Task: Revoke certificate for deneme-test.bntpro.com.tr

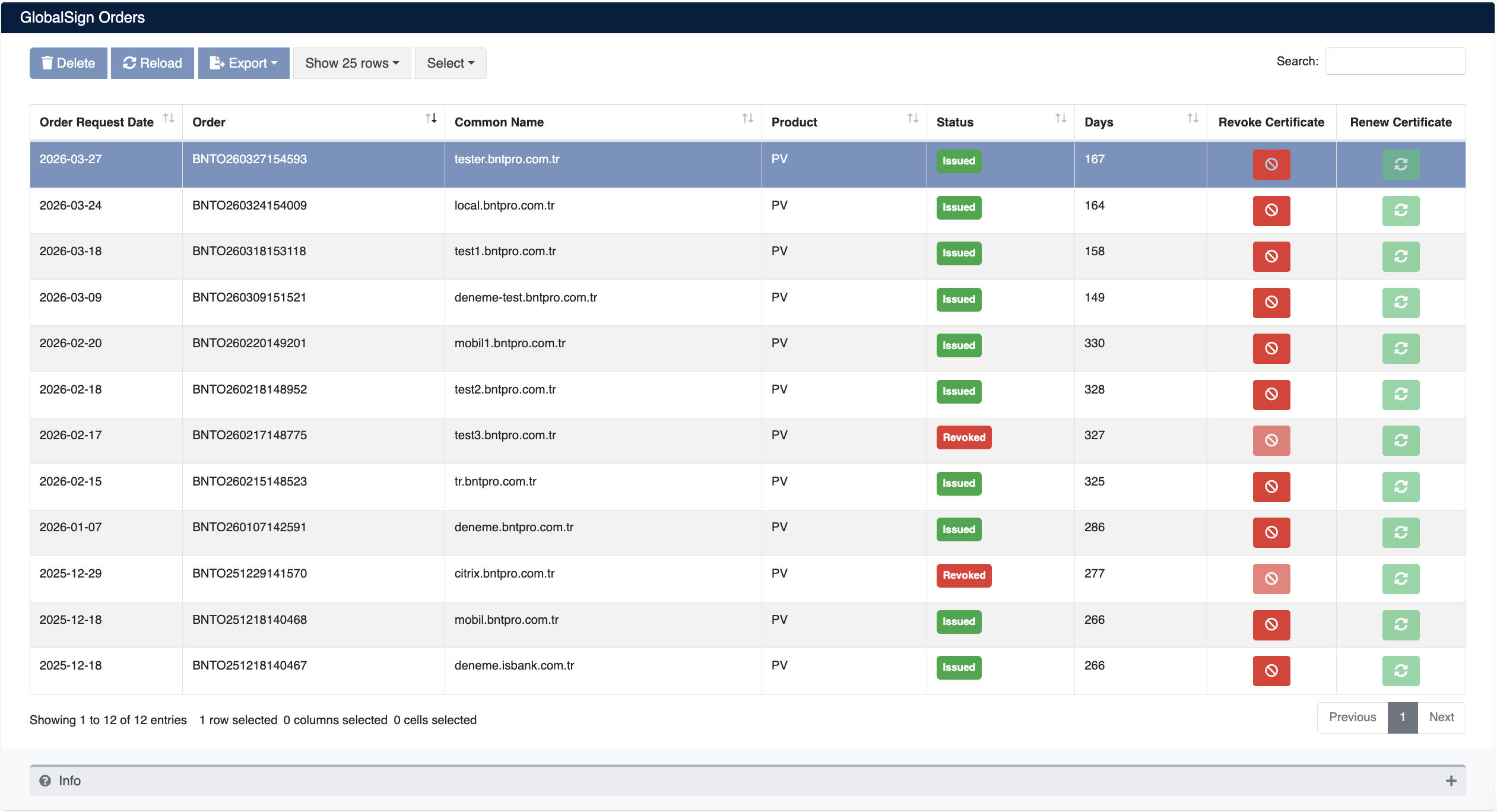Action: coord(1271,303)
